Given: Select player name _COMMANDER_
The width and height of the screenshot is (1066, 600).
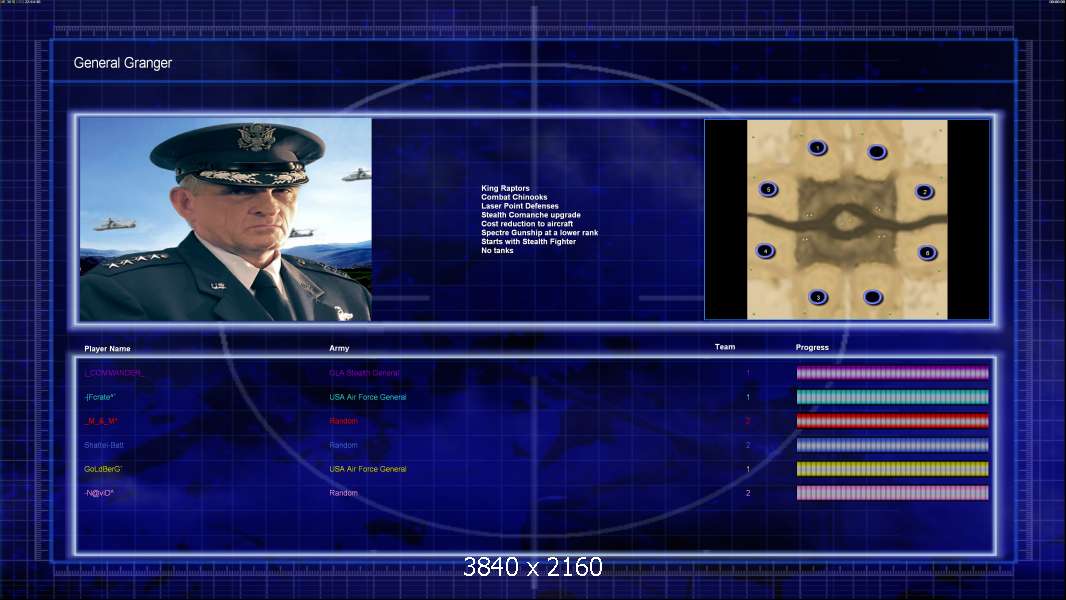Looking at the screenshot, I should tap(114, 373).
